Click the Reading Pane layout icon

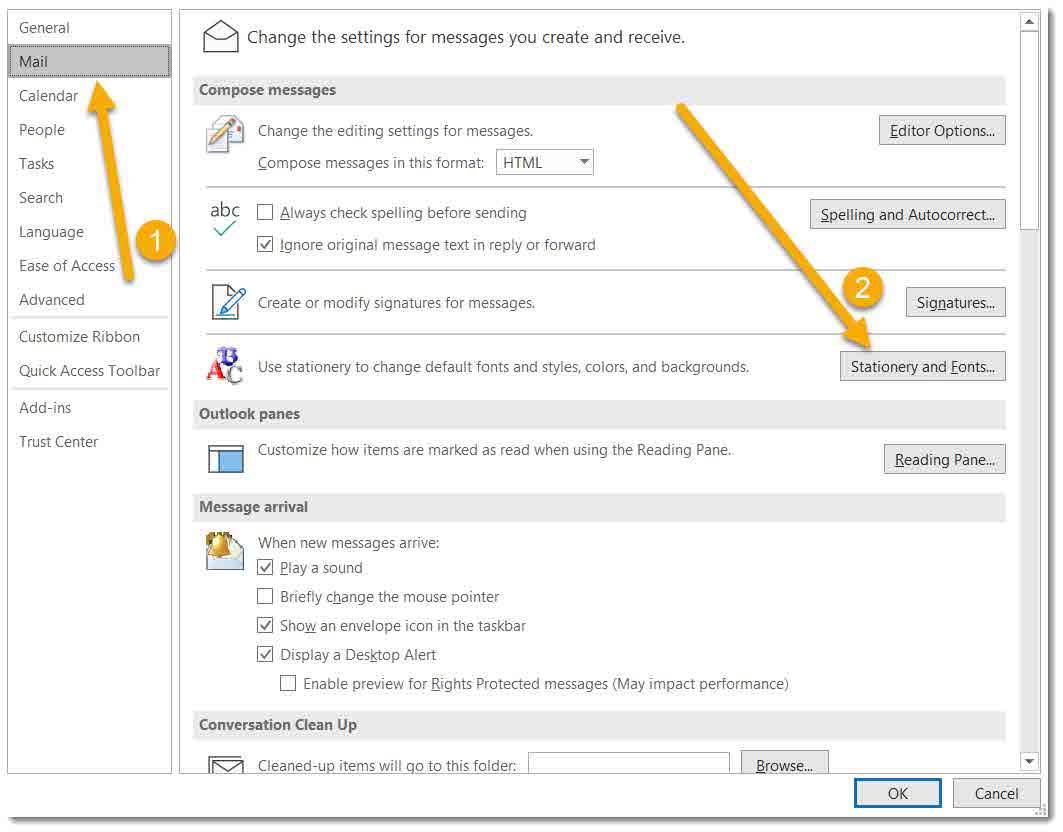pos(224,458)
